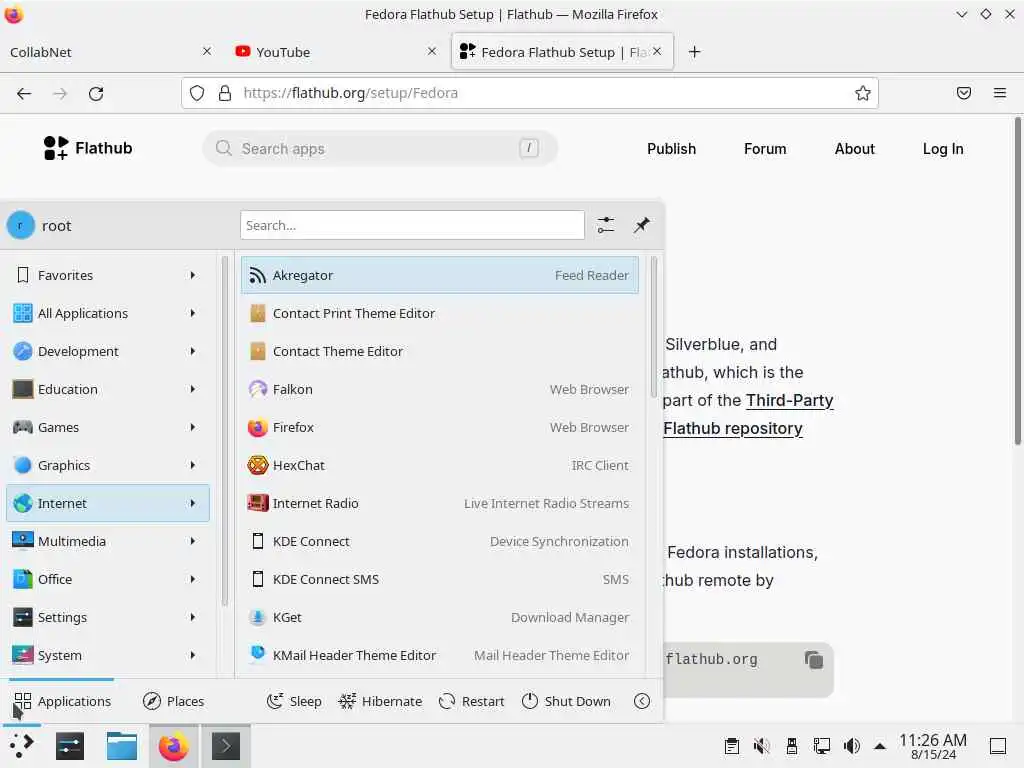Launch KGet download manager
This screenshot has width=1024, height=768.
pyautogui.click(x=440, y=617)
